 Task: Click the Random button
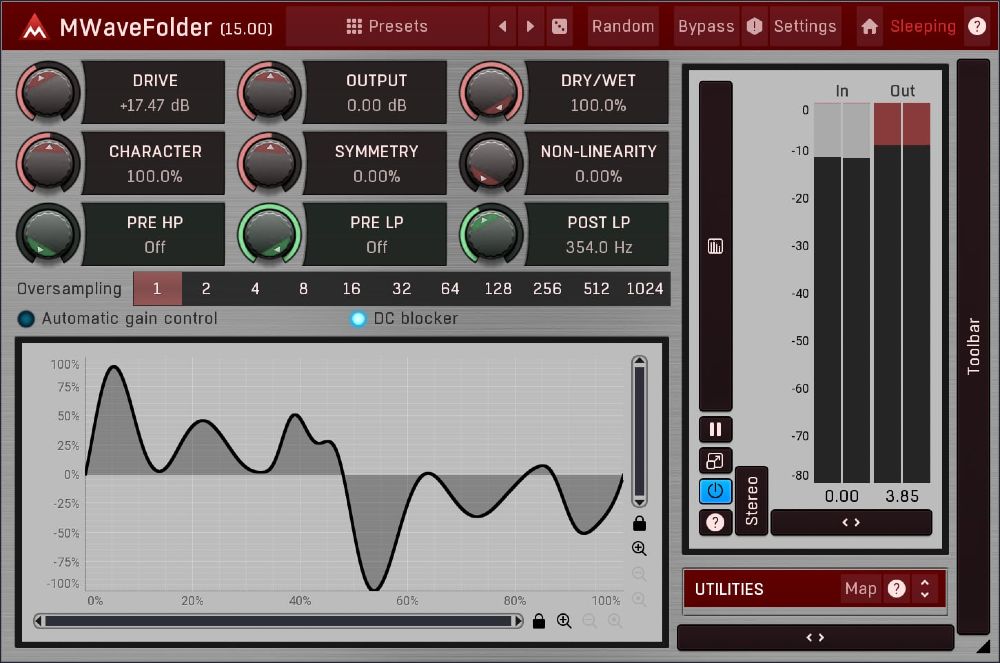(622, 26)
